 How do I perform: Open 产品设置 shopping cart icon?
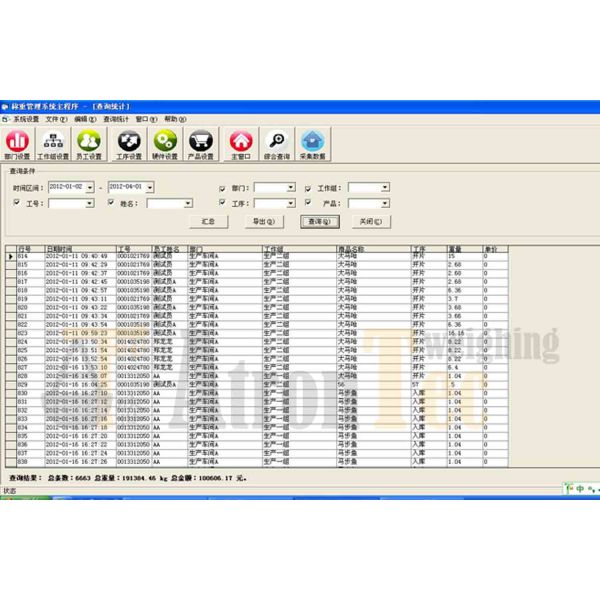[201, 143]
